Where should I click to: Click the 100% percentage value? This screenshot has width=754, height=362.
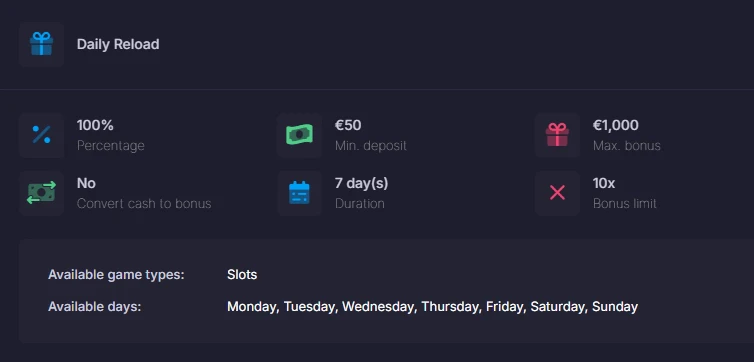95,125
